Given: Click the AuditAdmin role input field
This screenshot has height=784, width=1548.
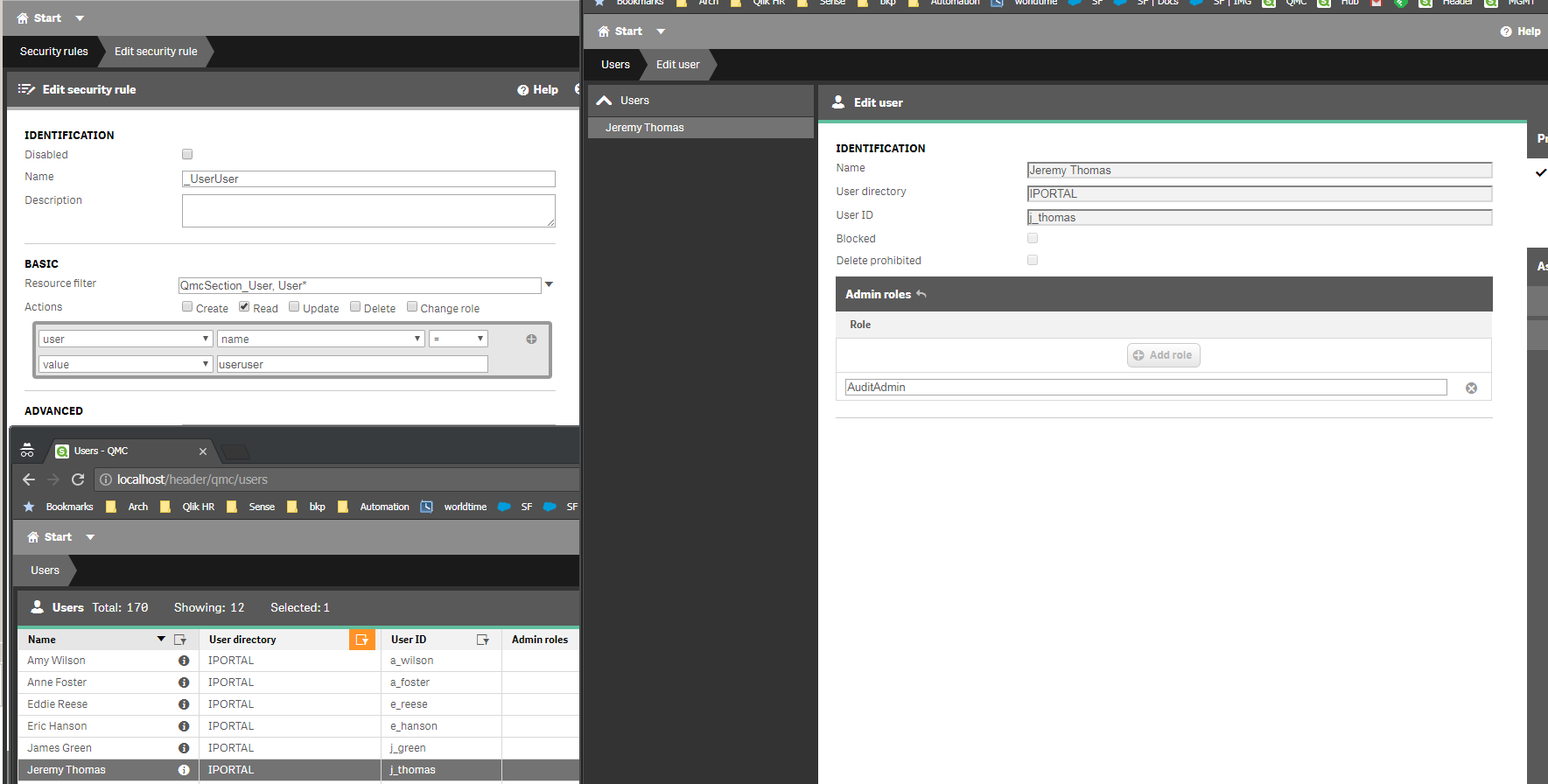Looking at the screenshot, I should (1146, 387).
